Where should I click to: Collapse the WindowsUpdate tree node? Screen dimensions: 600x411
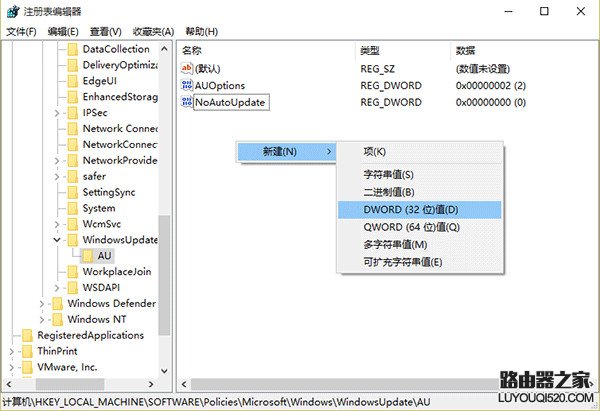(57, 240)
